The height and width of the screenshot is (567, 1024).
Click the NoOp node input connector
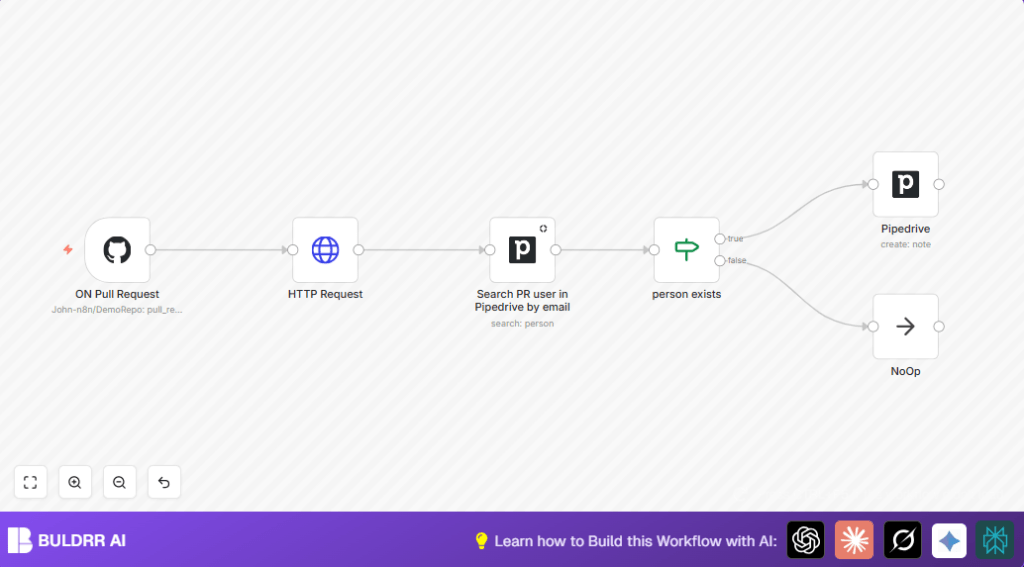click(x=873, y=327)
